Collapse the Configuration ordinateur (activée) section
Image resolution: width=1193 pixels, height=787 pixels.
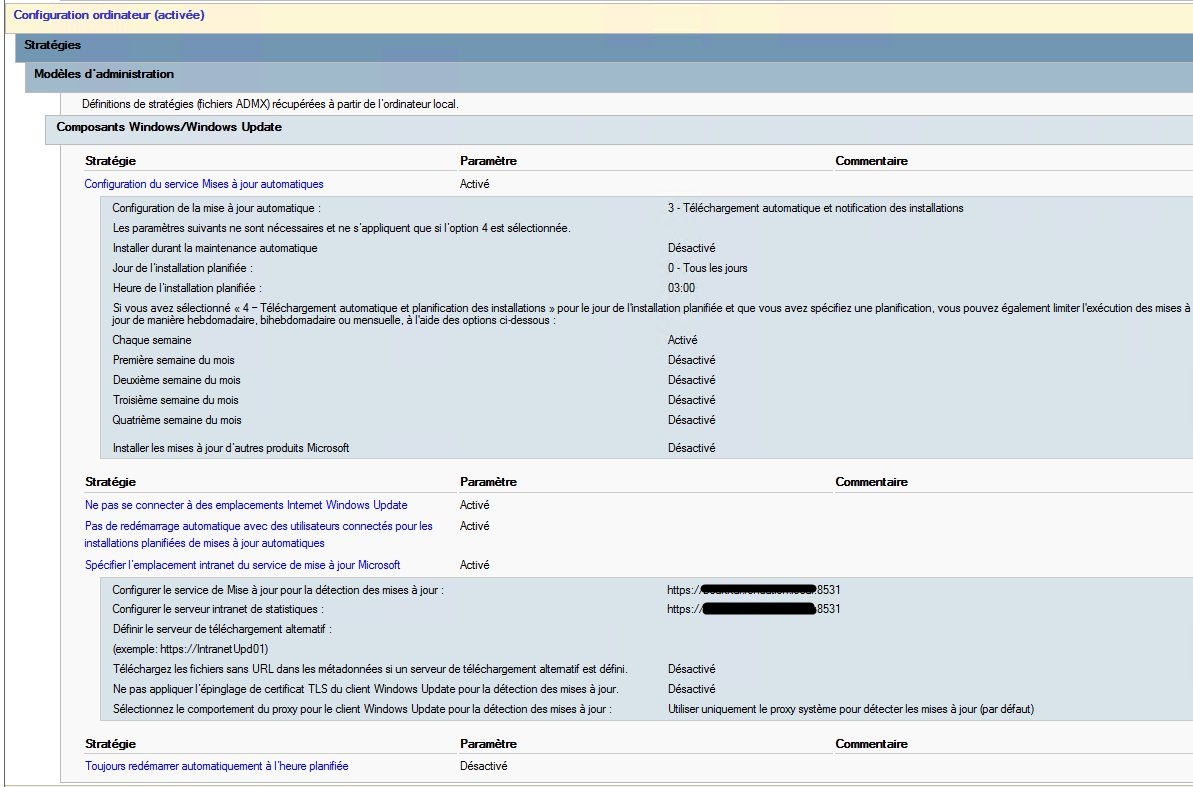tap(109, 15)
